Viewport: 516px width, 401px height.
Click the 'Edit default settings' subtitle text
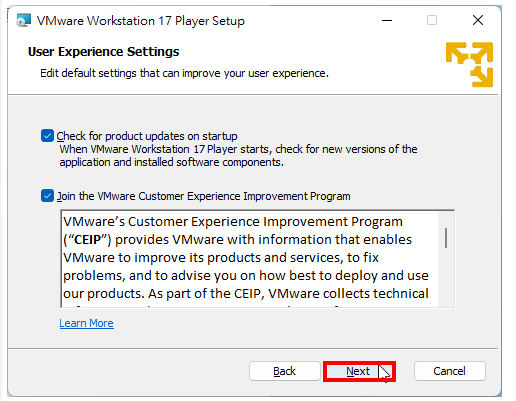[184, 73]
